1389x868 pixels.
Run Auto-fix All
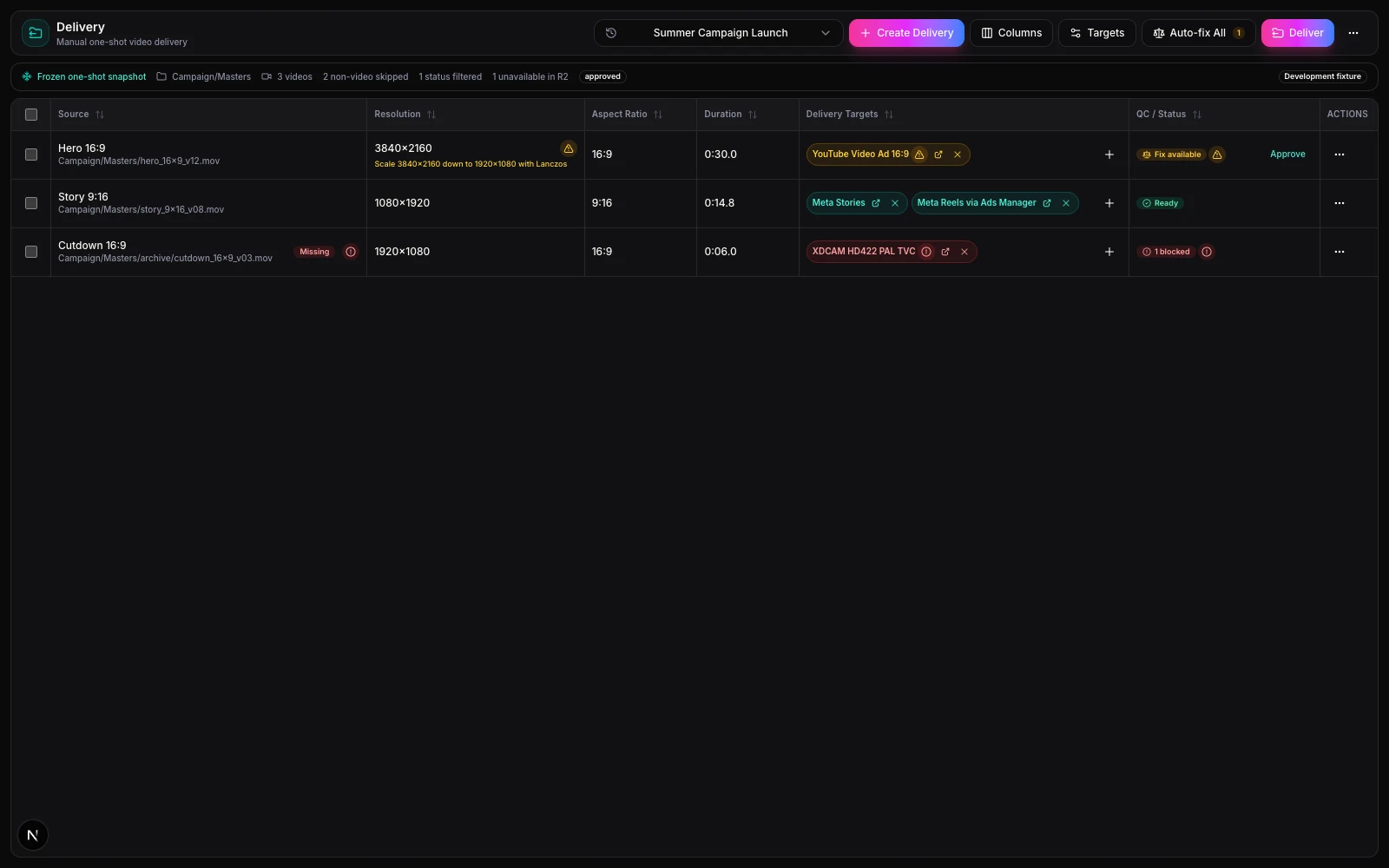pyautogui.click(x=1198, y=33)
